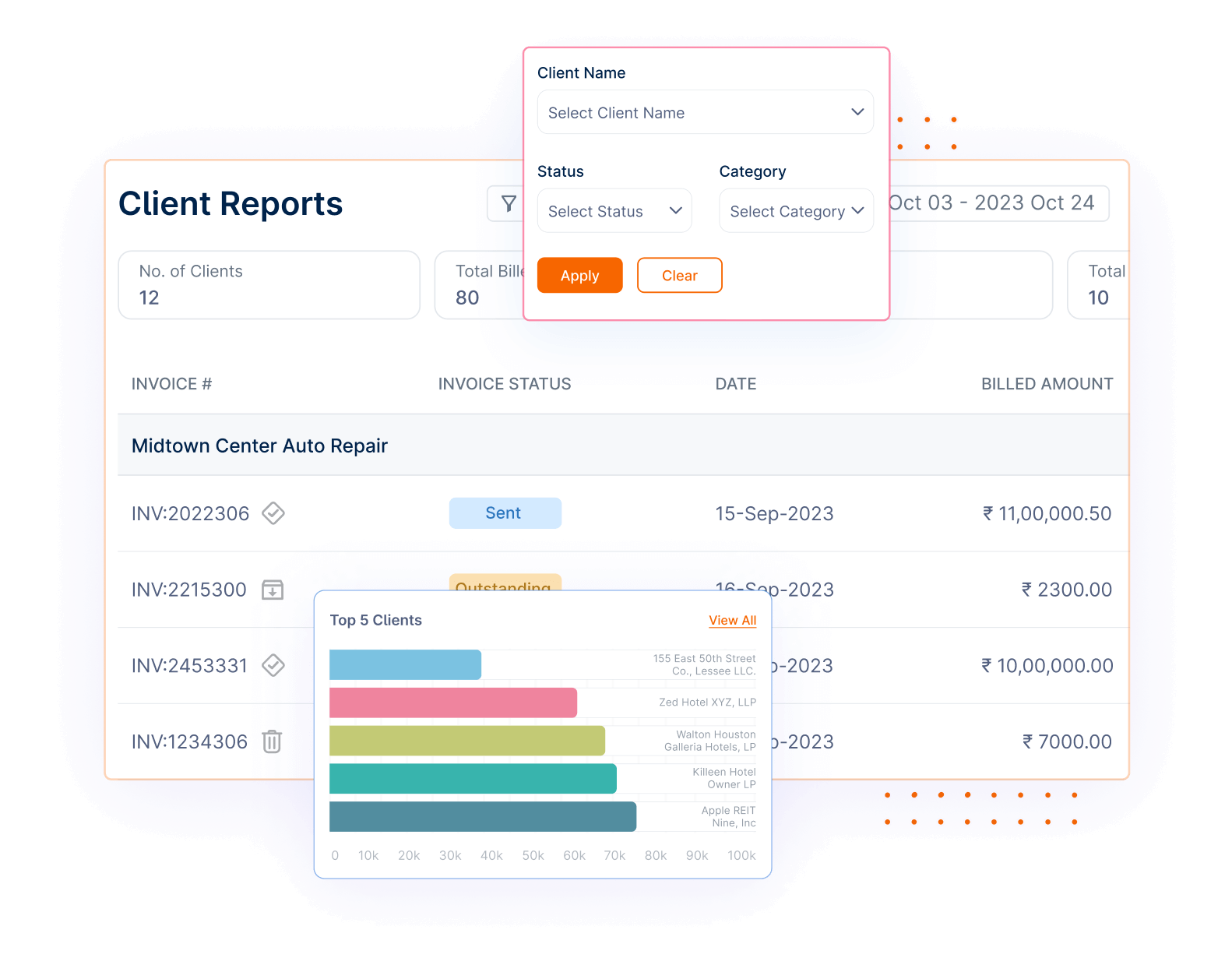Screen dimensions: 1232x965
Task: Open invoice INV:1234306
Action: click(189, 741)
